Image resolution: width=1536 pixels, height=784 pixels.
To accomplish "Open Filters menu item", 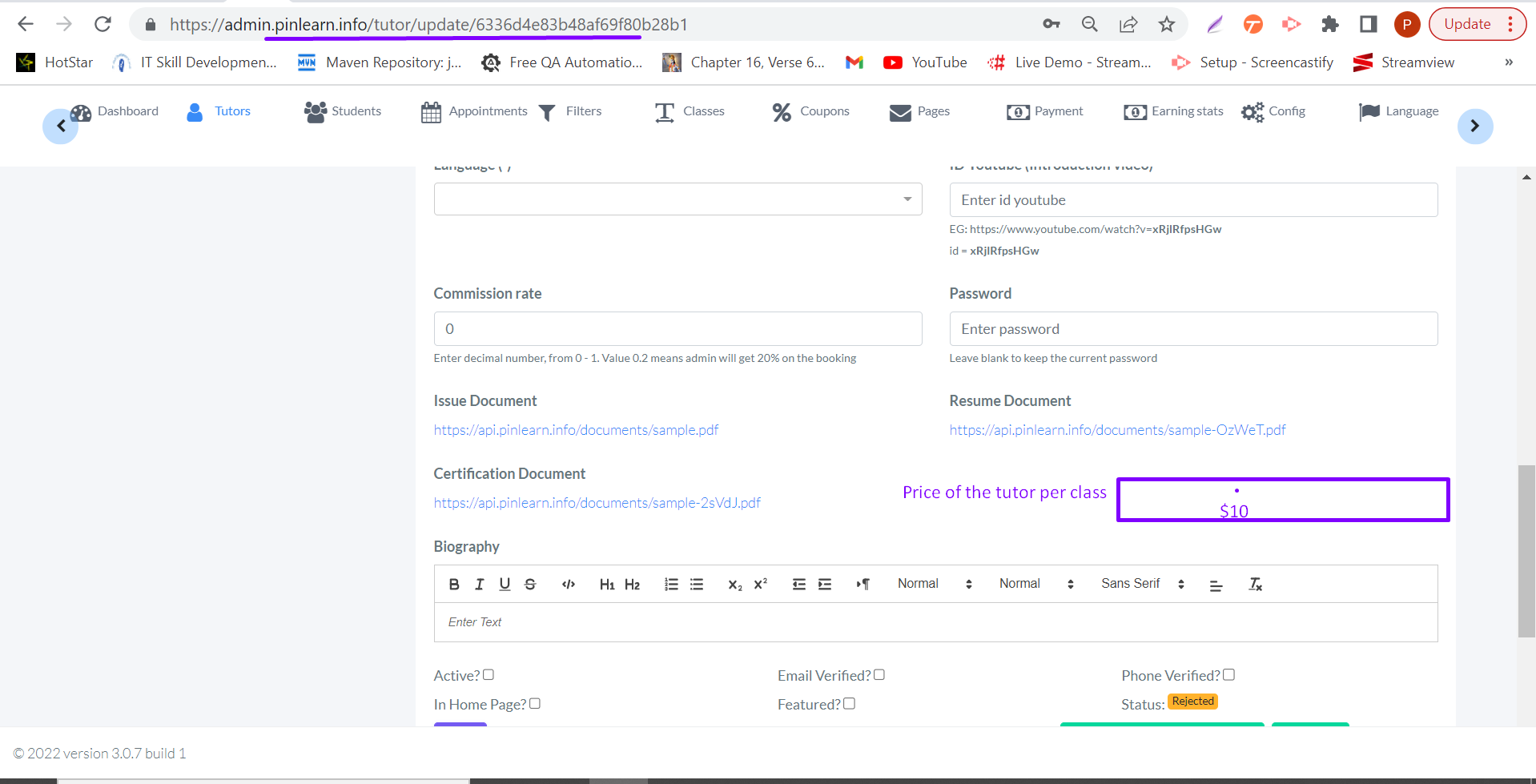I will coord(570,112).
